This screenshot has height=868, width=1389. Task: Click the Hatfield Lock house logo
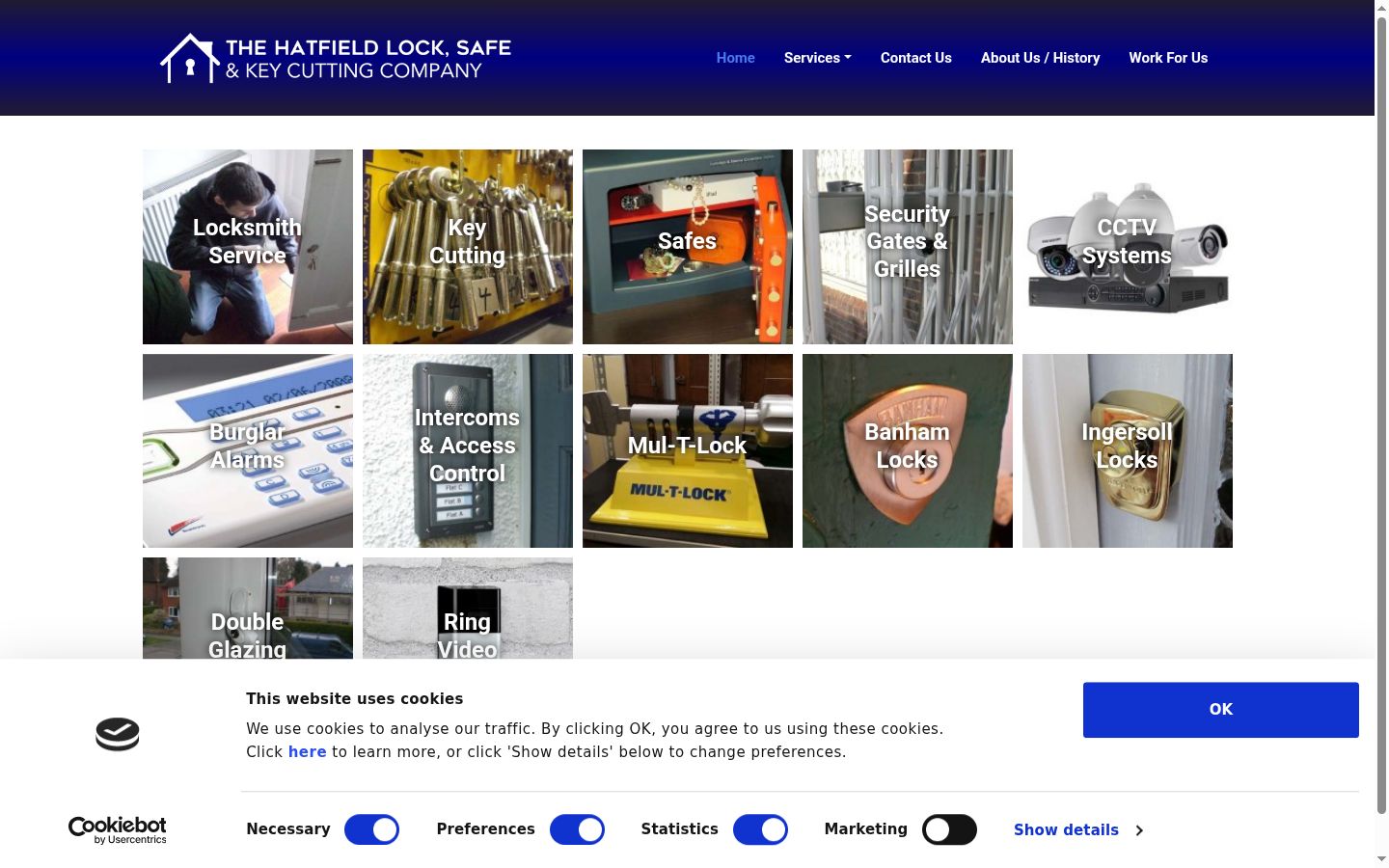(336, 58)
